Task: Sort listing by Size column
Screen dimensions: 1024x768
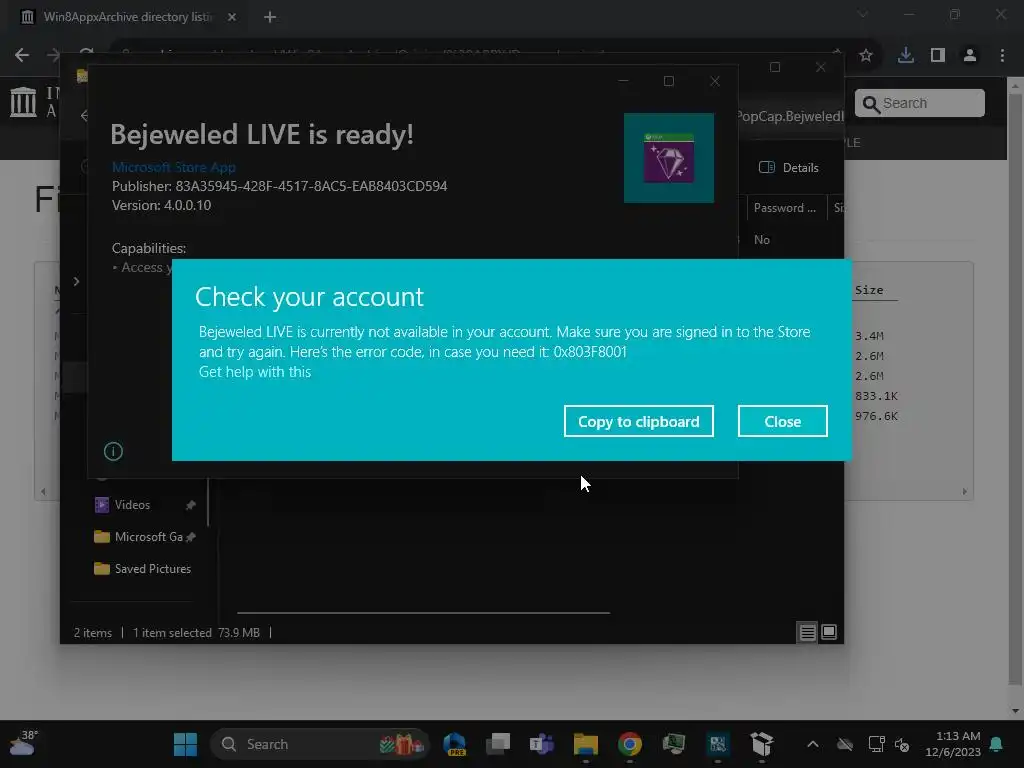Action: (x=869, y=290)
